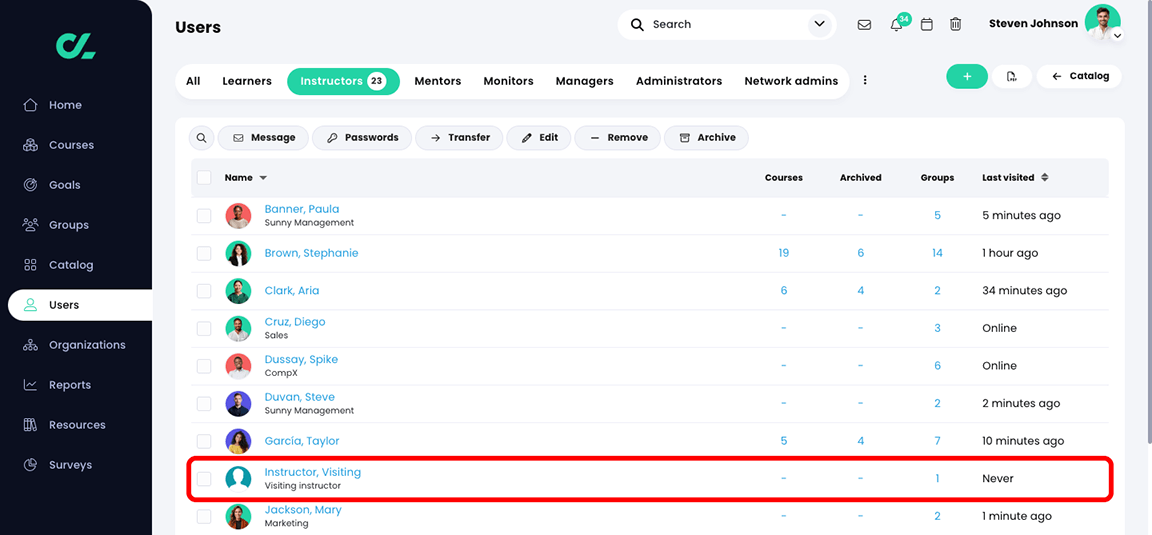Open the messages envelope icon in header
This screenshot has width=1152, height=535.
865,24
